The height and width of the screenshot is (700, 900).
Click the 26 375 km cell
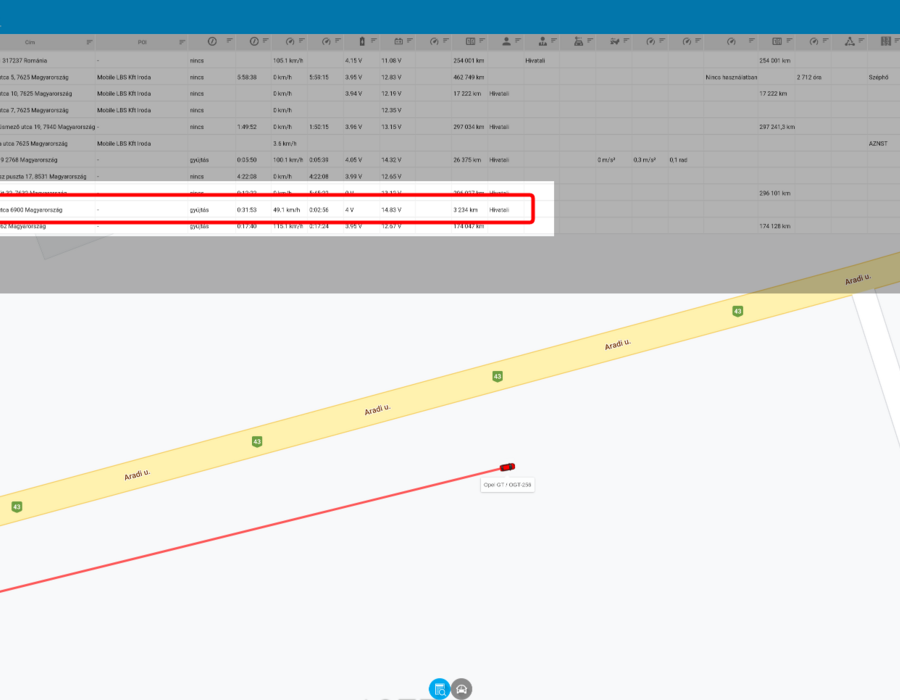tap(467, 160)
